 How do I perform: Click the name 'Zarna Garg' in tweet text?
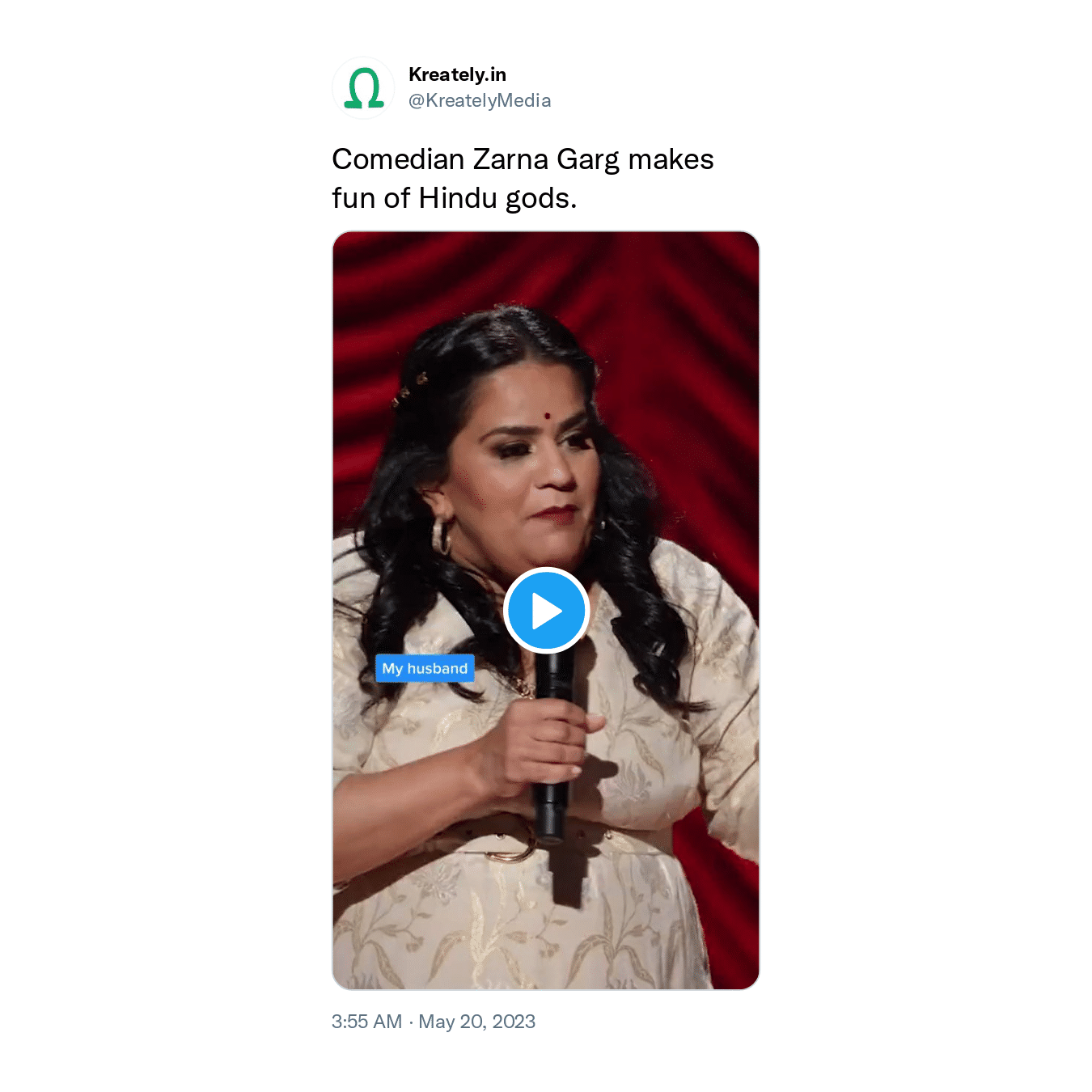tap(546, 159)
